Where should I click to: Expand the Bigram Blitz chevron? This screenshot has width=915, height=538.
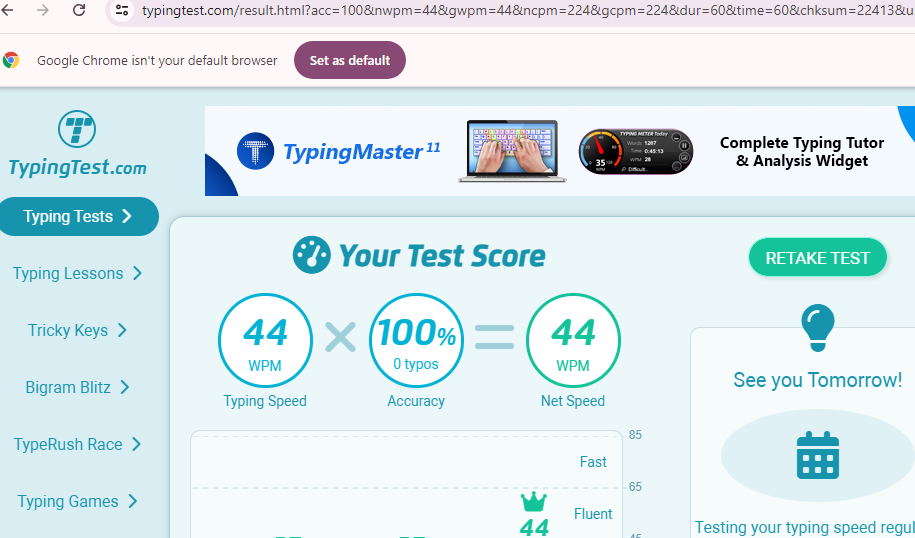[124, 387]
